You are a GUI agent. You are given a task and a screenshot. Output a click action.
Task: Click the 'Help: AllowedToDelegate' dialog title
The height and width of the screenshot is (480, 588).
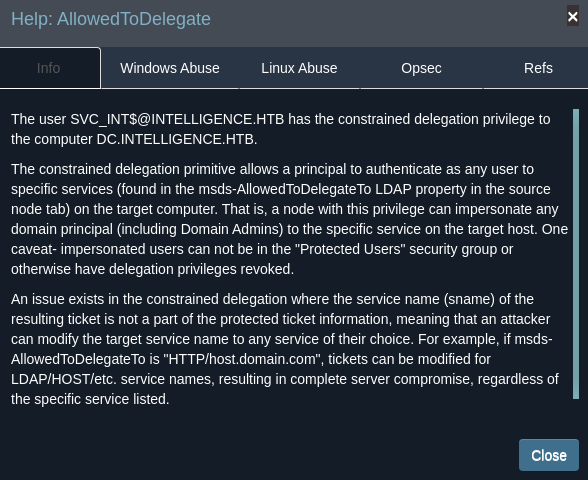(111, 19)
